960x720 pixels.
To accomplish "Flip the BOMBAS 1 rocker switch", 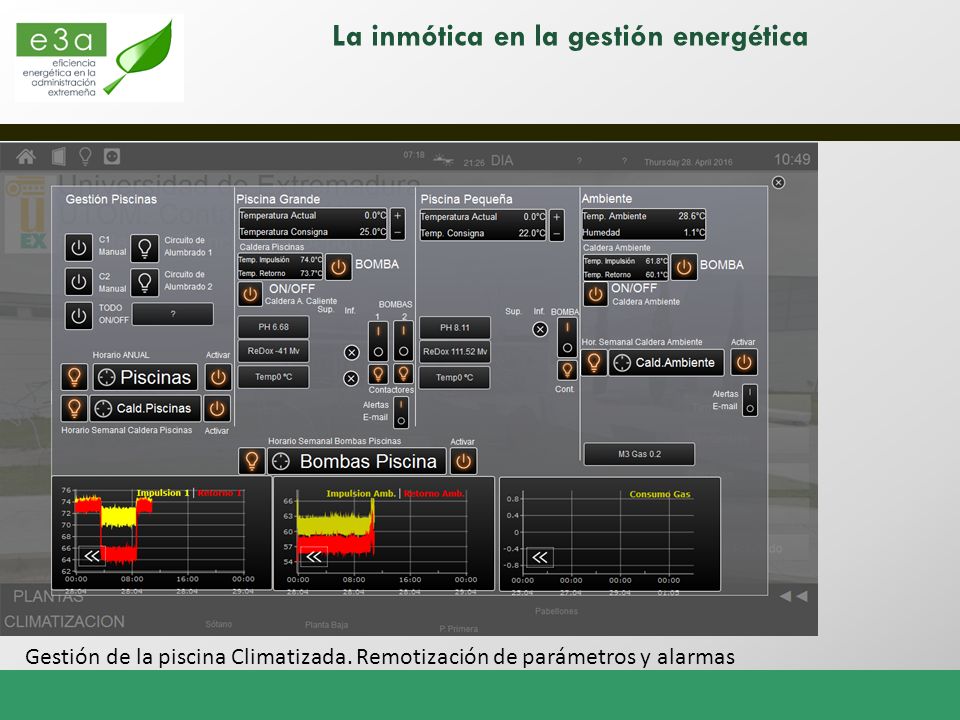I will pyautogui.click(x=378, y=341).
